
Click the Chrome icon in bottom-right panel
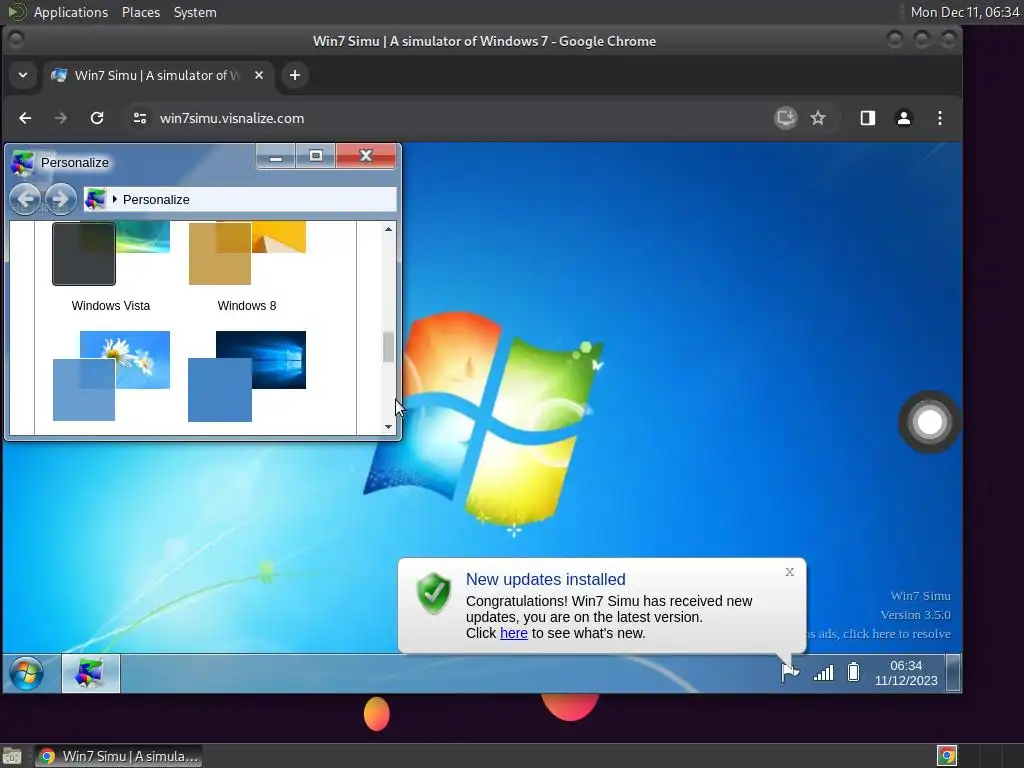coord(946,756)
